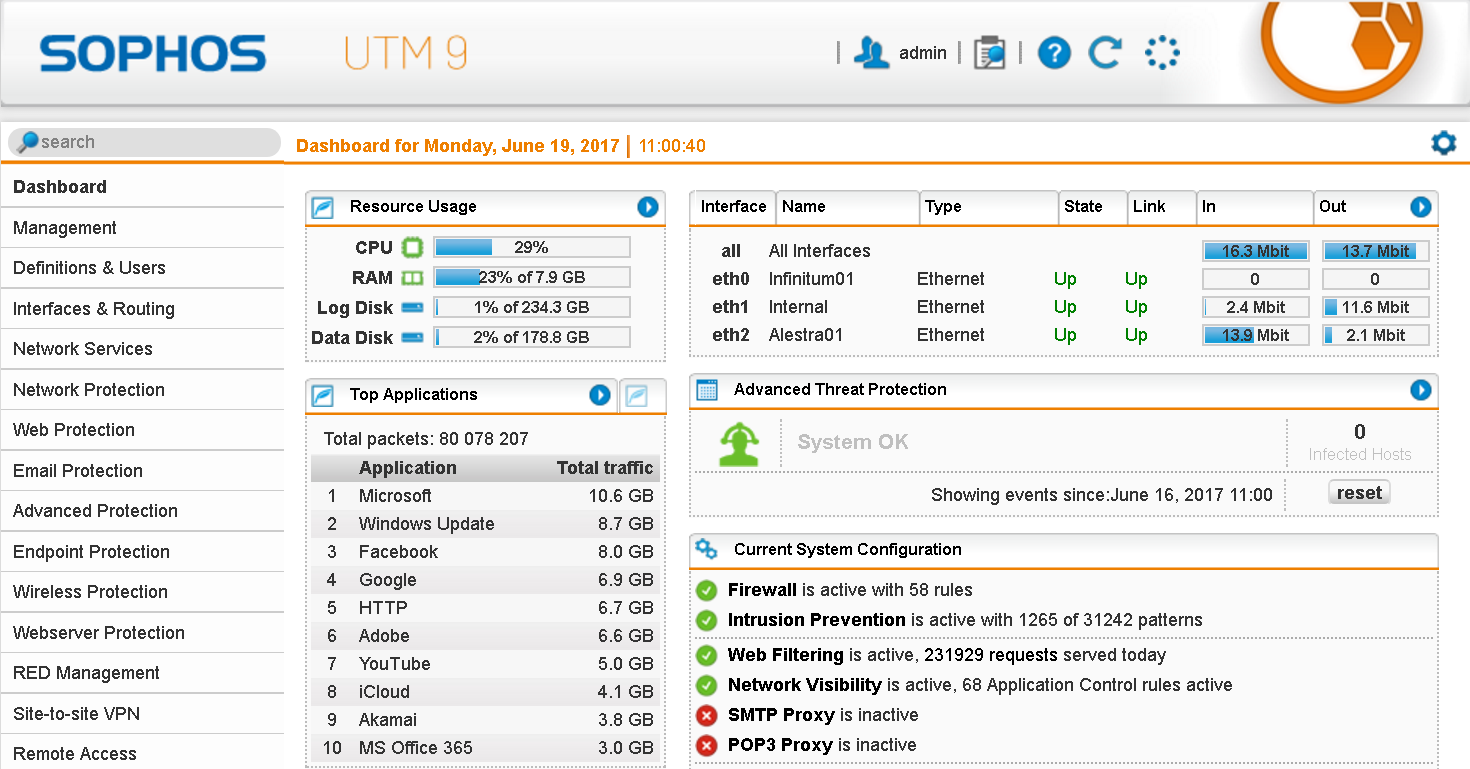Open the Definitions & Users menu

tap(142, 268)
